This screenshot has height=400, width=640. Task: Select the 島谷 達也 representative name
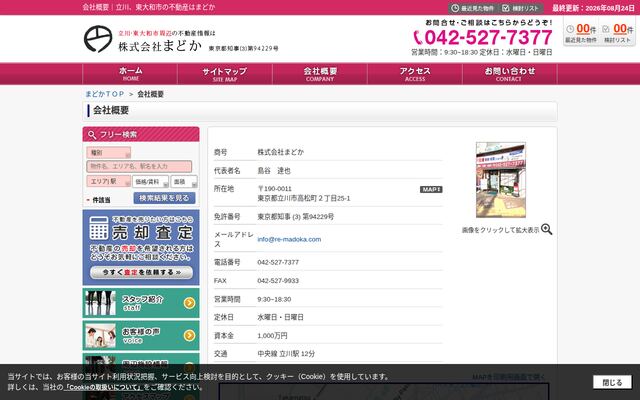point(274,171)
